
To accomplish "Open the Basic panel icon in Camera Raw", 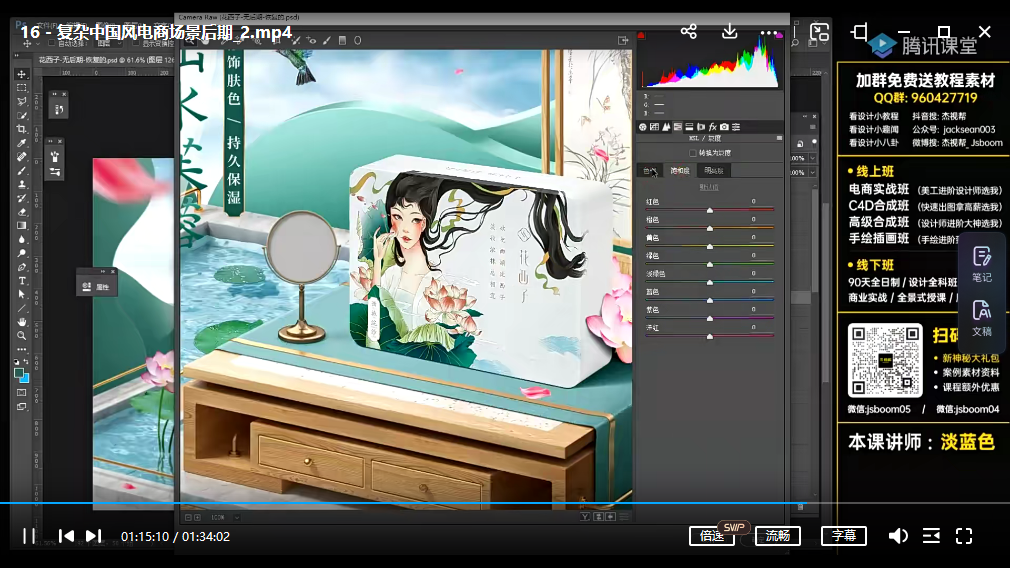I will click(643, 127).
